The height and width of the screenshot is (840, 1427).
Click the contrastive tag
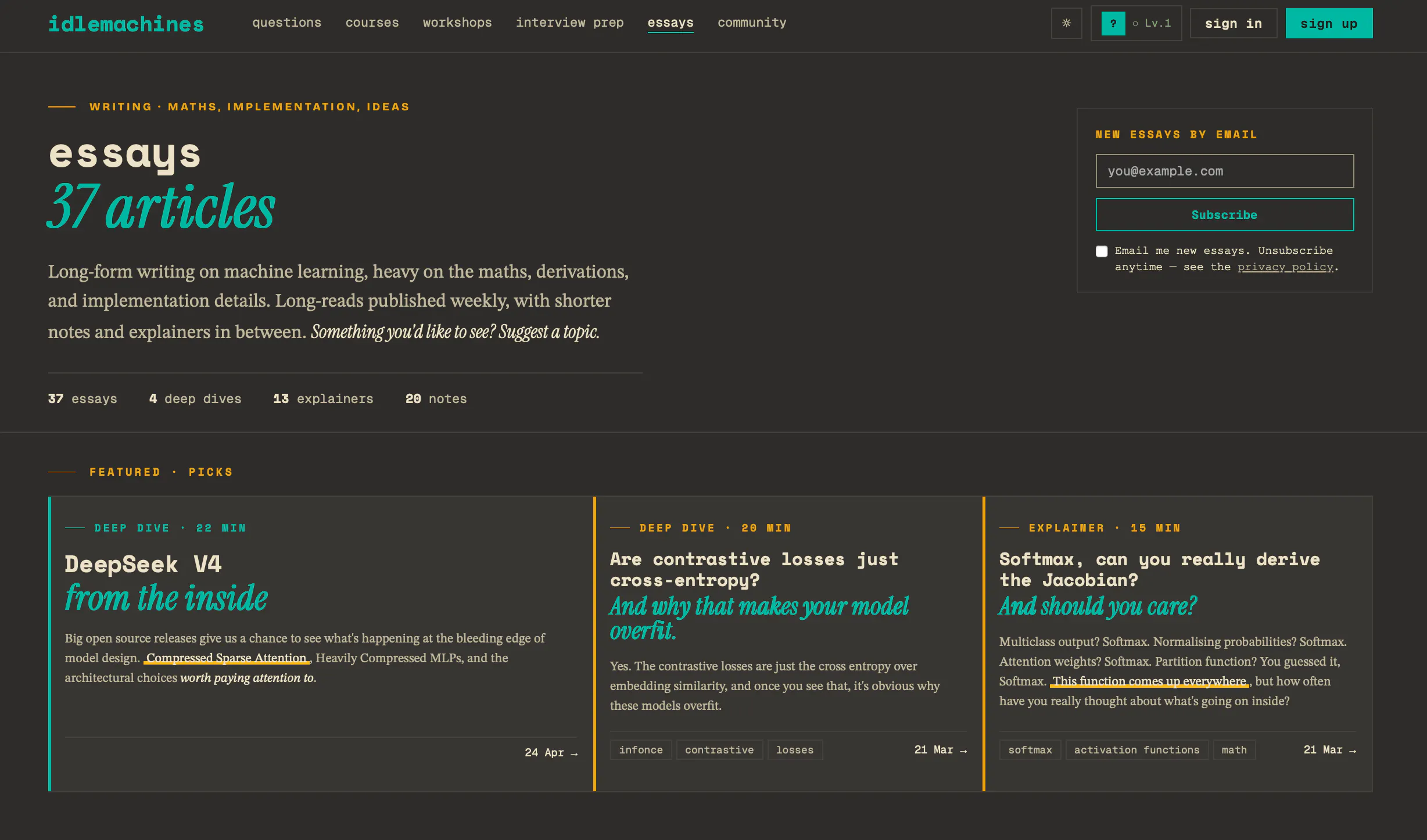coord(719,750)
